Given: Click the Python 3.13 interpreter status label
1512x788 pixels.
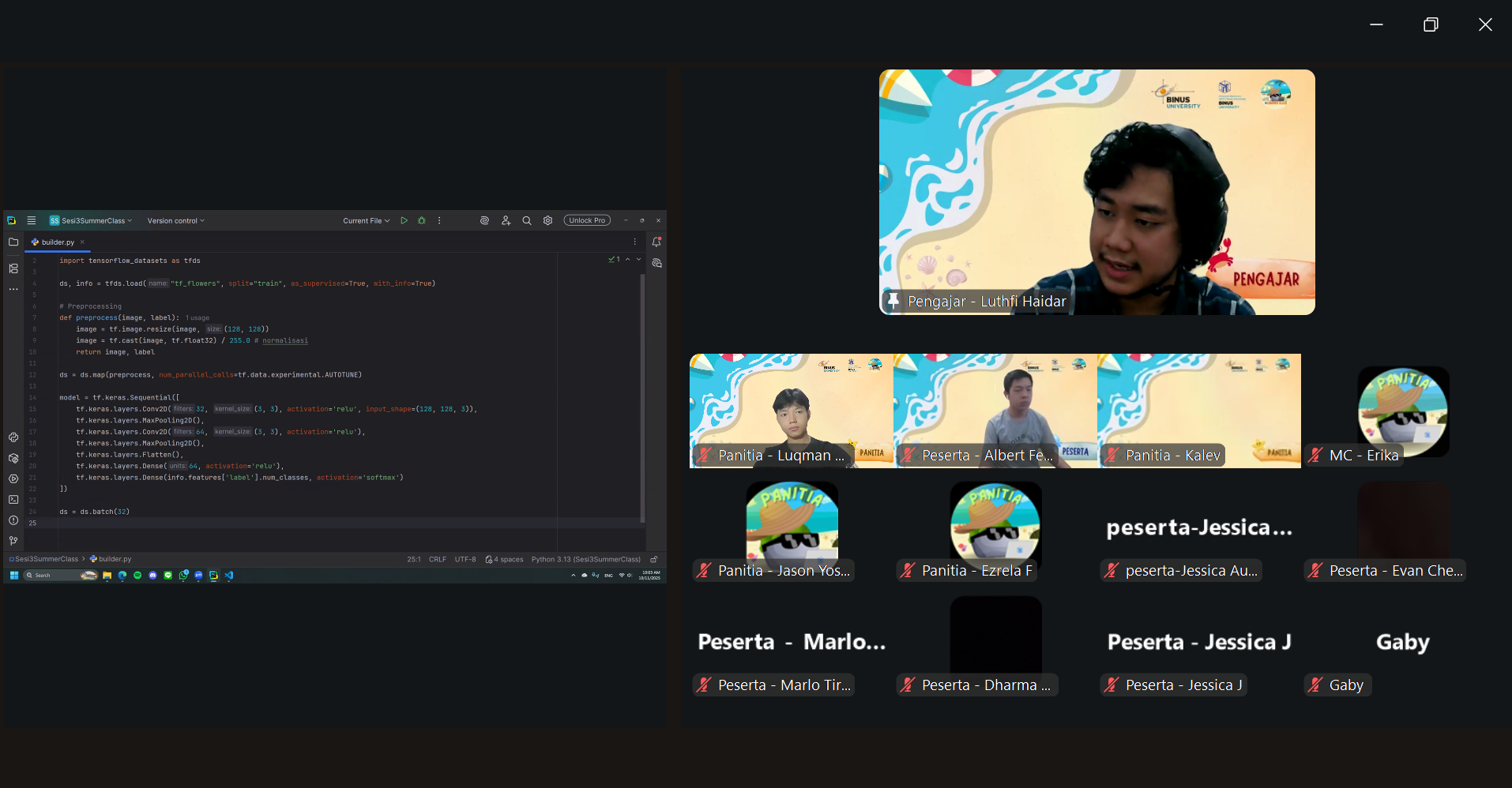Looking at the screenshot, I should point(585,559).
